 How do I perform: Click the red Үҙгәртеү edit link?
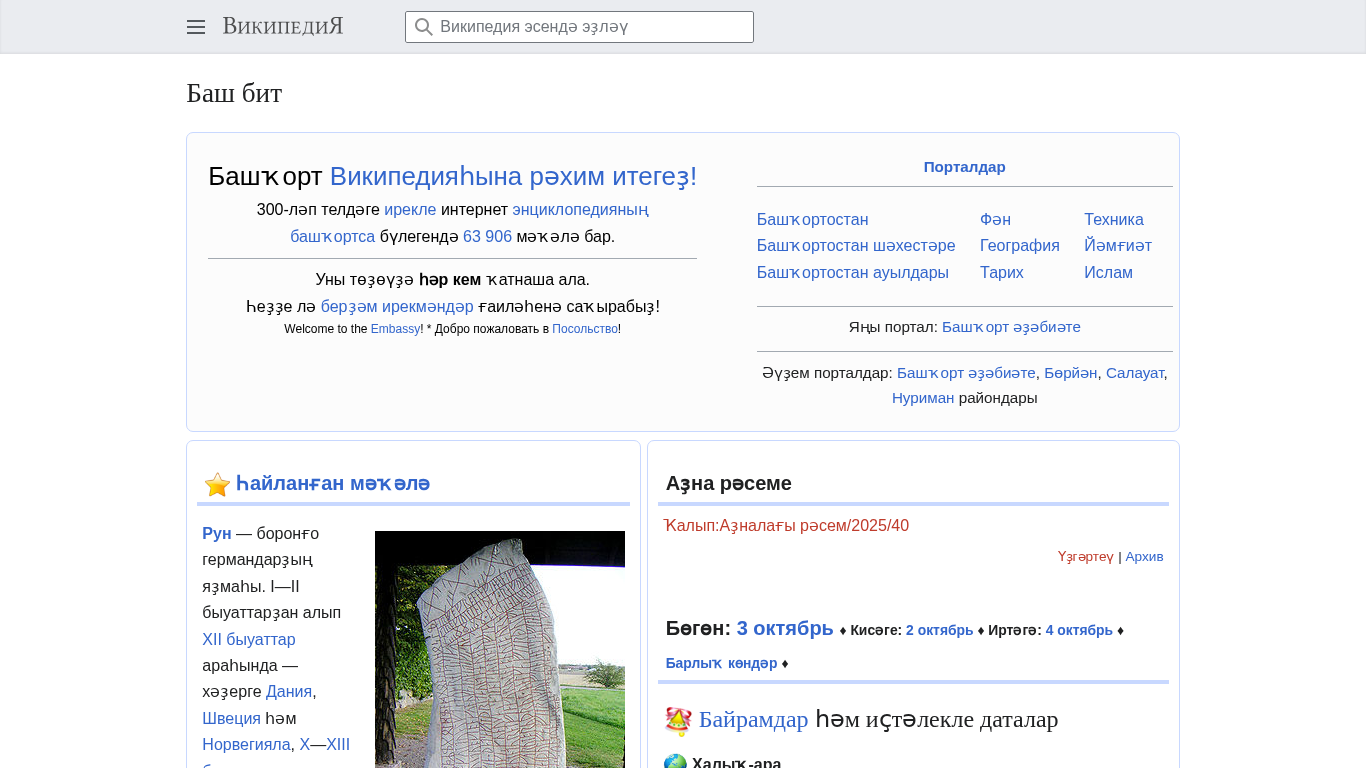[x=1085, y=557]
